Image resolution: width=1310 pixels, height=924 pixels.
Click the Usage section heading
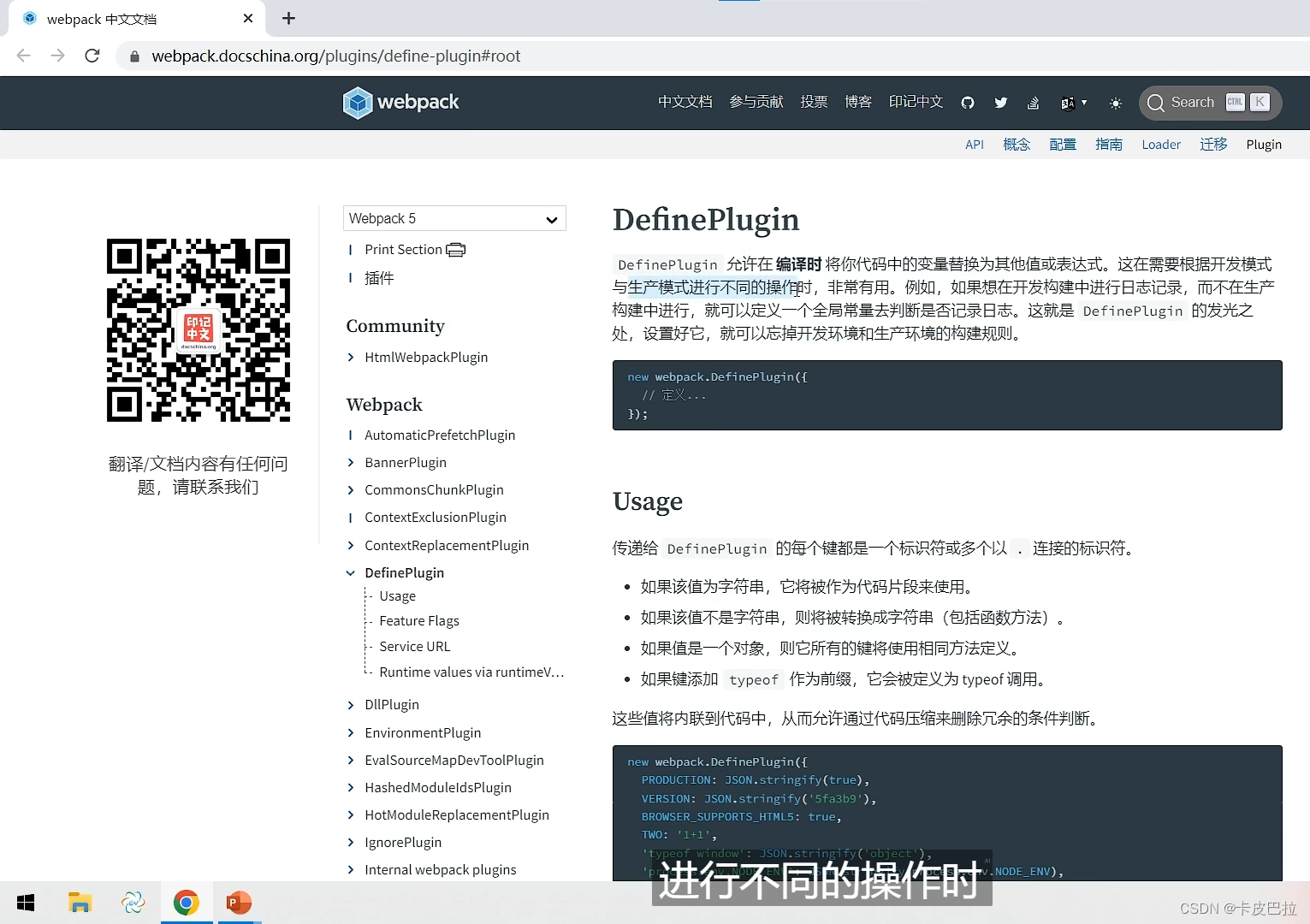(648, 501)
